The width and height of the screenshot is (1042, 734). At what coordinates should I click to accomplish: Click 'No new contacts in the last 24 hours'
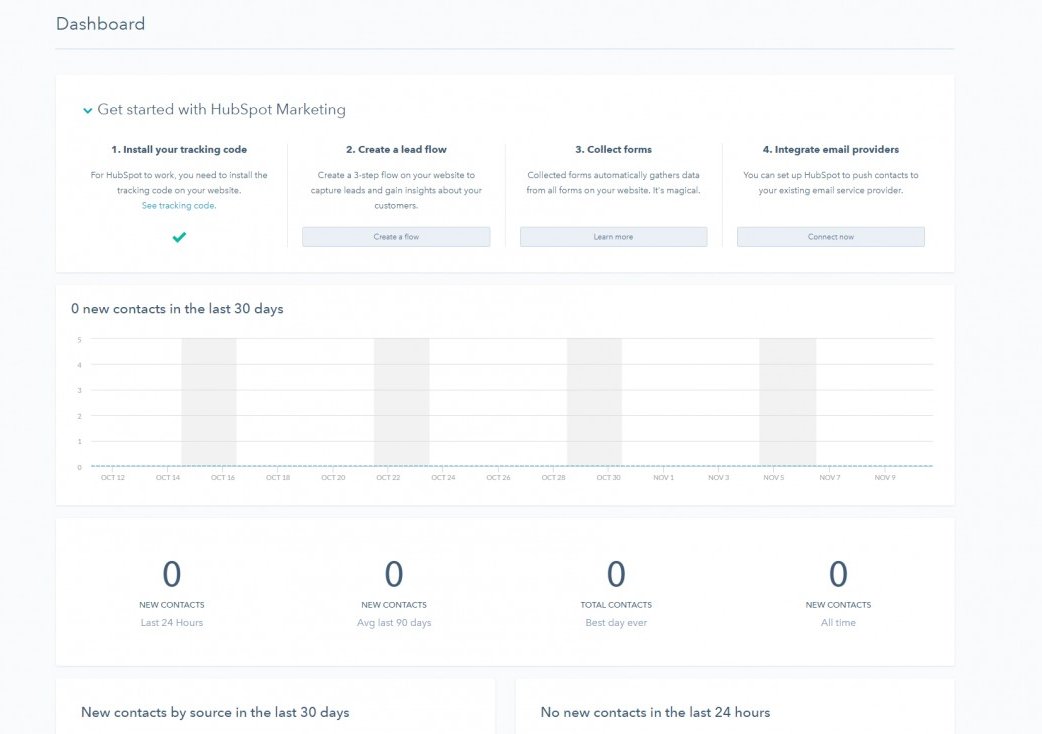click(655, 713)
